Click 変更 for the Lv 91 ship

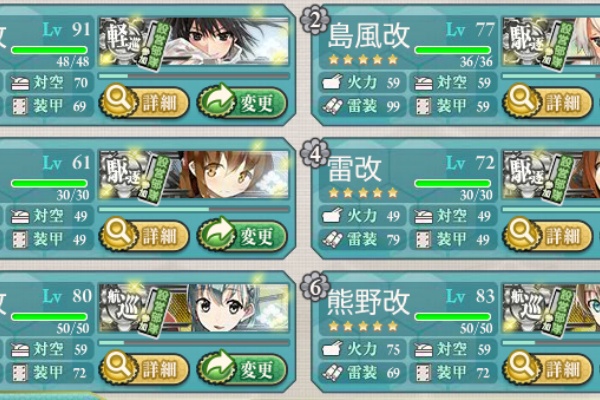point(242,102)
